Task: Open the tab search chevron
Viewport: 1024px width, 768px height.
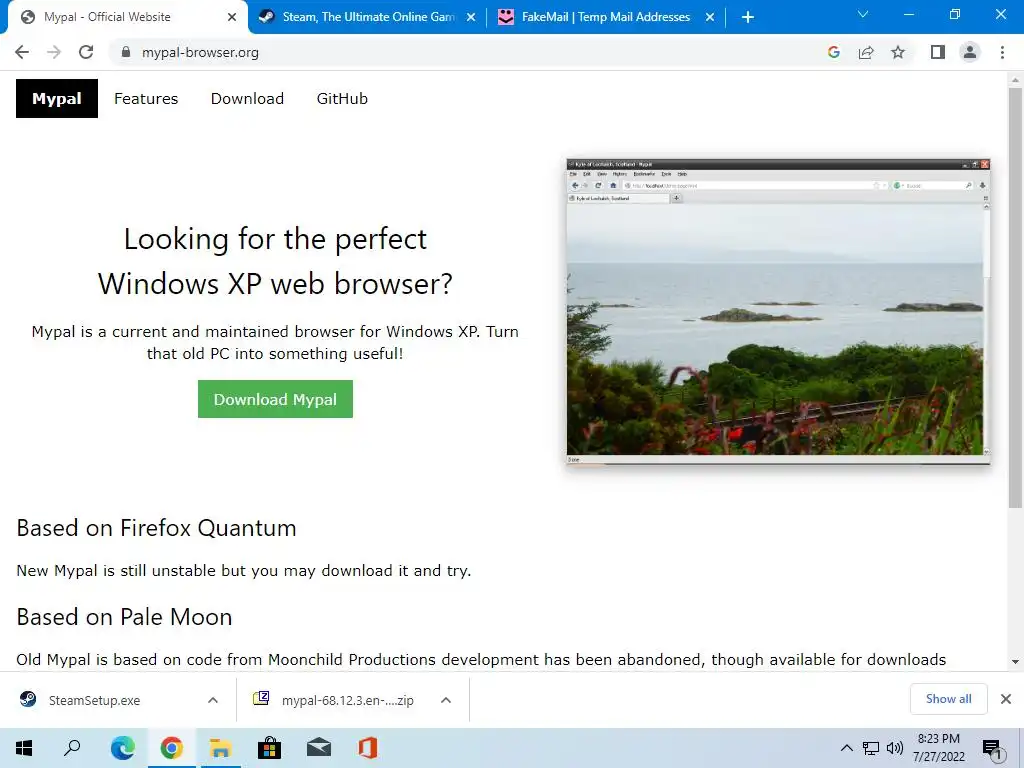Action: 863,14
